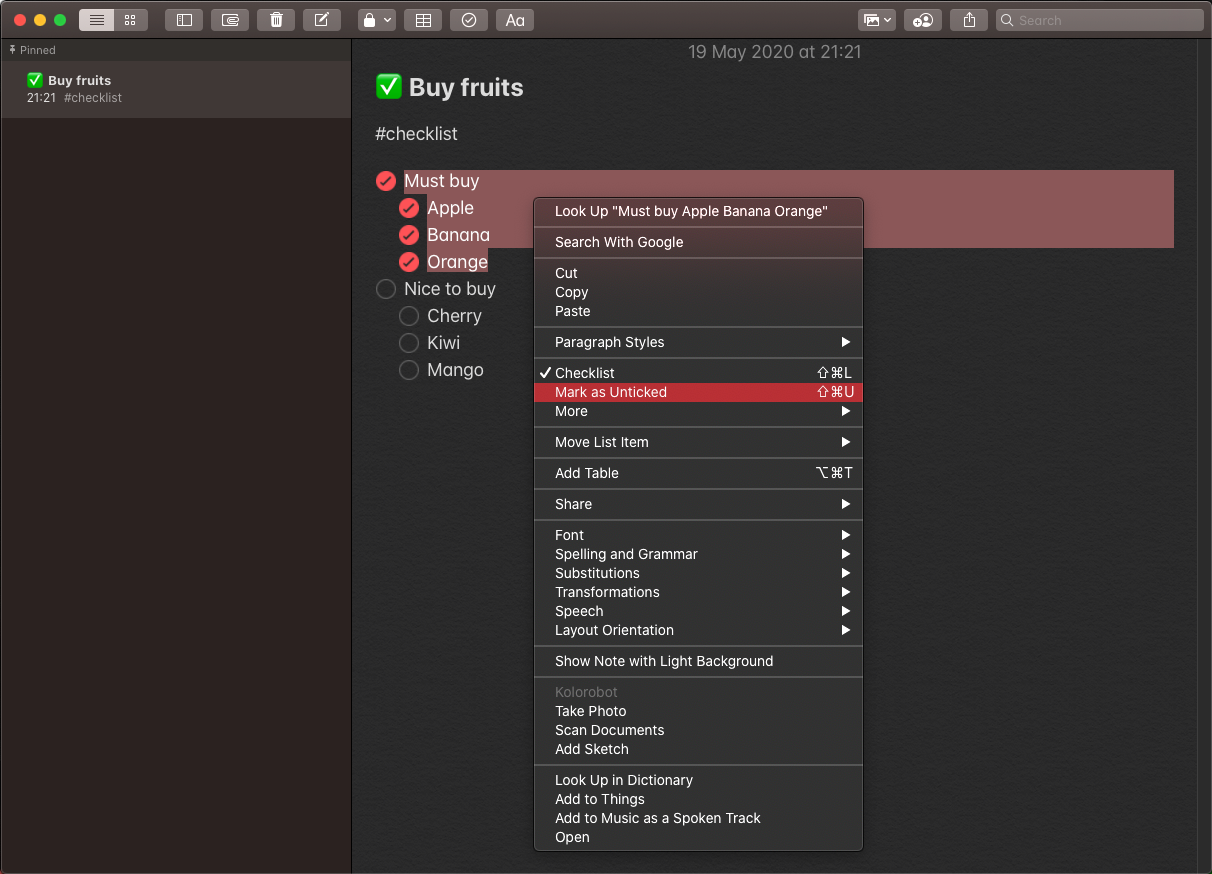Select Search With Google from the menu
Image resolution: width=1212 pixels, height=874 pixels.
(698, 242)
